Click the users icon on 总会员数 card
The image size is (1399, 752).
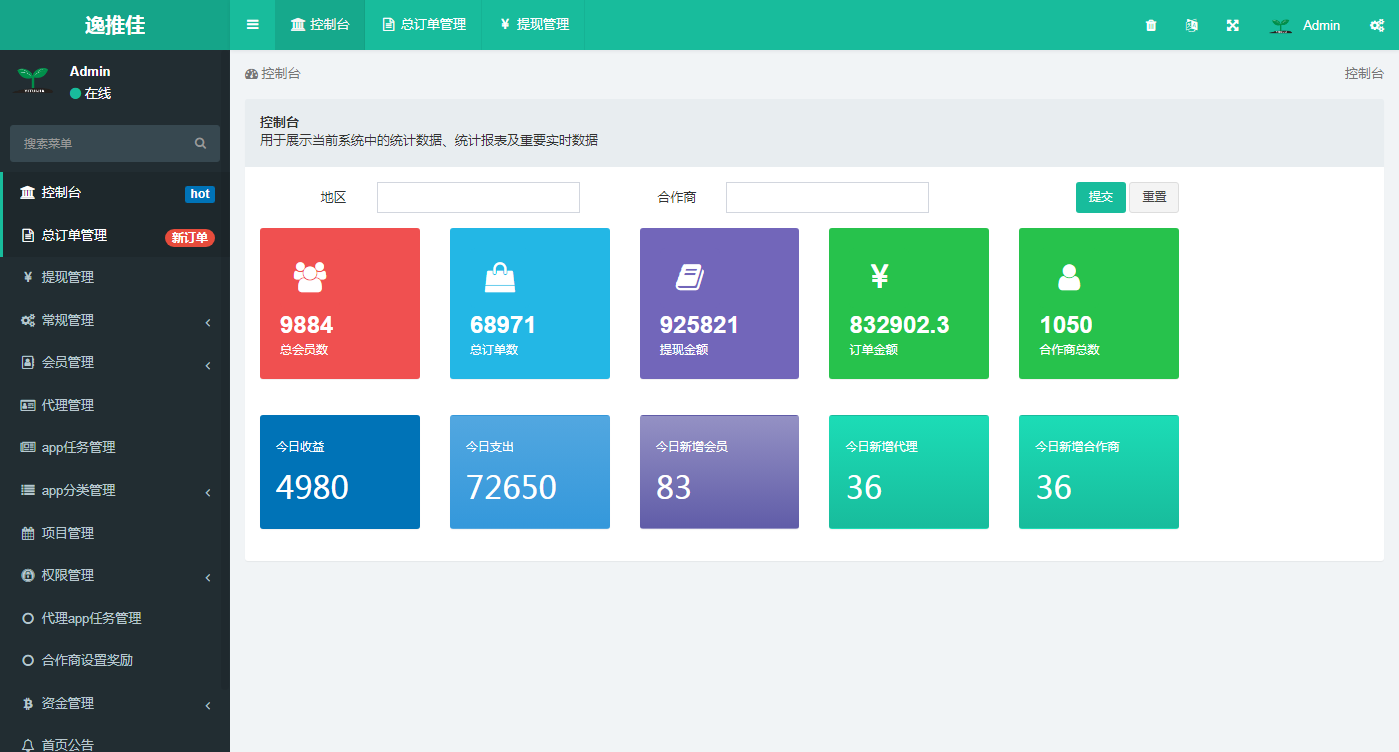(310, 276)
